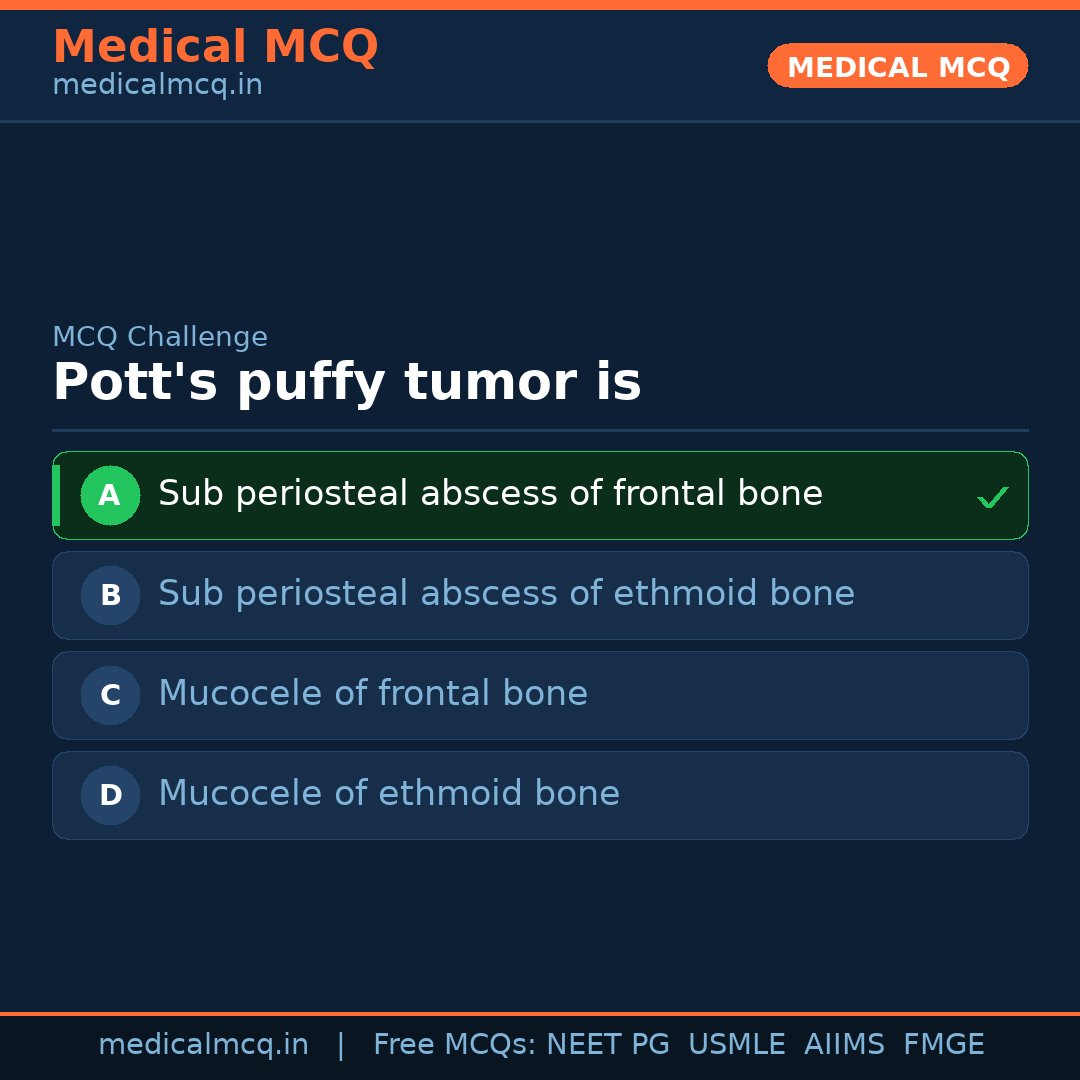This screenshot has width=1080, height=1080.
Task: Click the 'Medical MCQ' header title
Action: pyautogui.click(x=215, y=47)
